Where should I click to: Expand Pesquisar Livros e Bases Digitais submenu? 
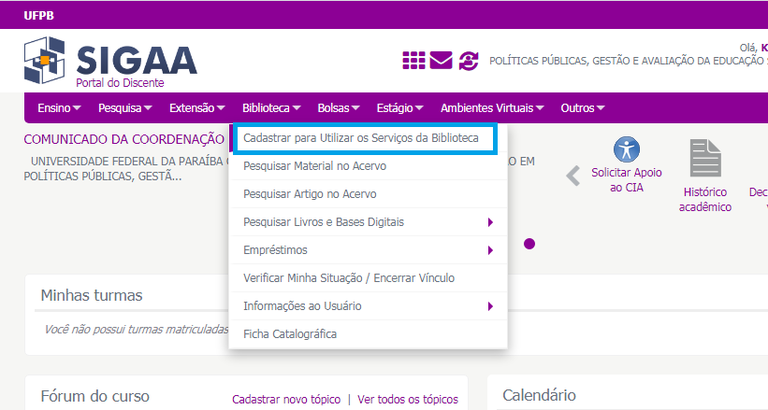(368, 222)
